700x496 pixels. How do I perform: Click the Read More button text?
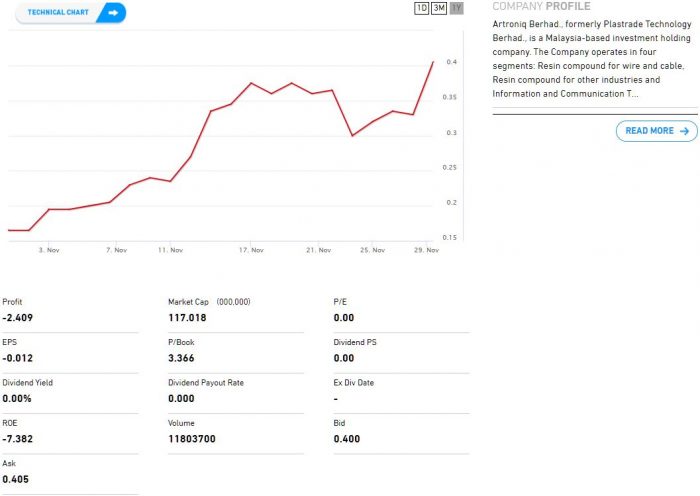[x=649, y=131]
